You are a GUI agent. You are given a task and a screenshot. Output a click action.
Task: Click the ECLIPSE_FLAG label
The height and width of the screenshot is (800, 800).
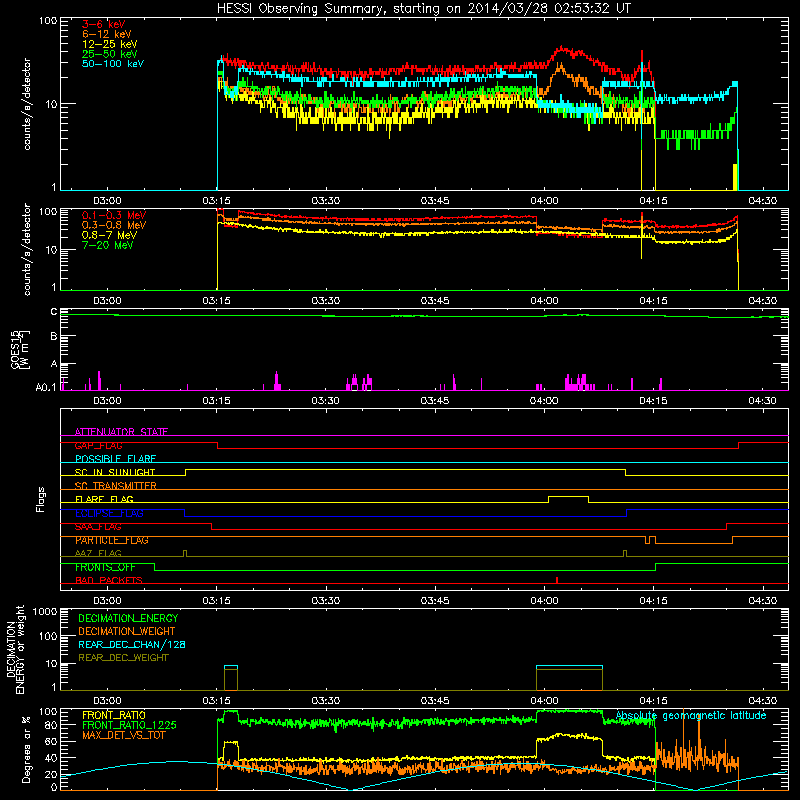(x=109, y=513)
